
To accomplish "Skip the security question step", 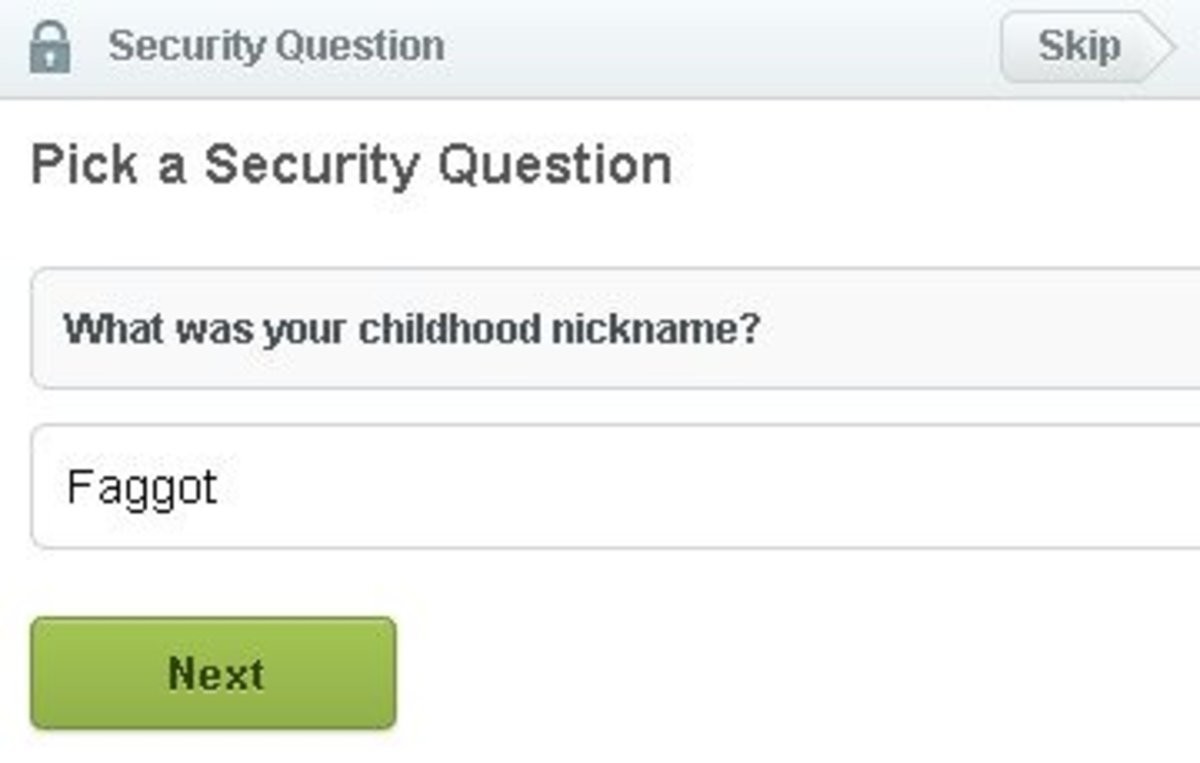I will [1080, 47].
